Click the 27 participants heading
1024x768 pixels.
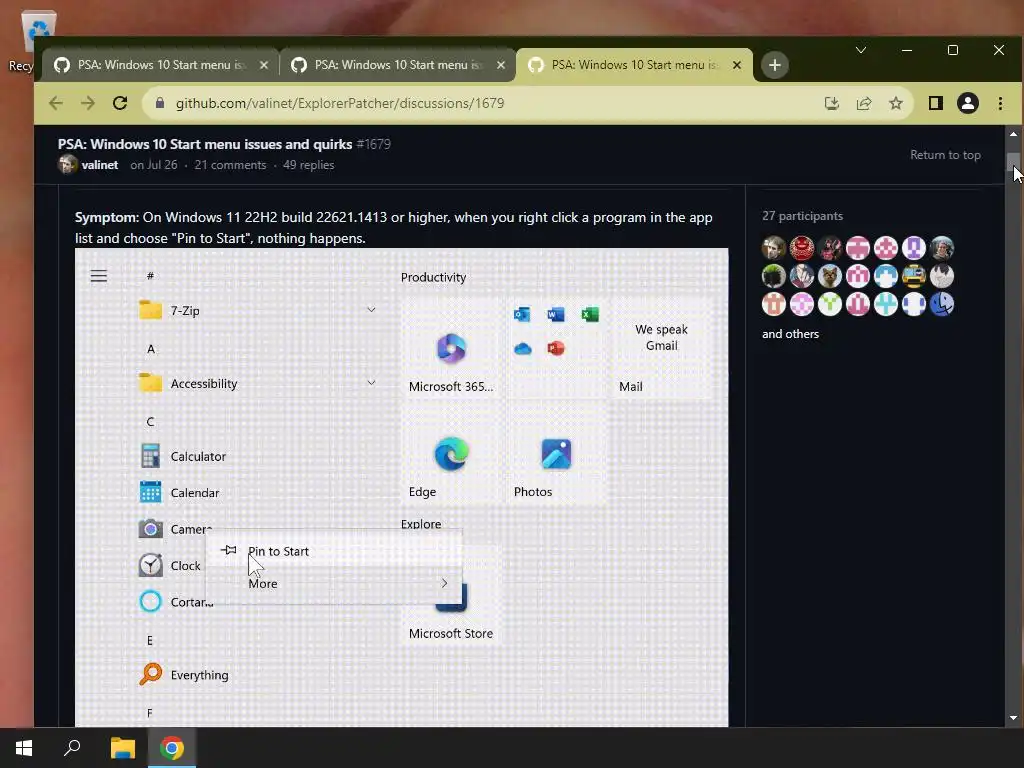802,216
